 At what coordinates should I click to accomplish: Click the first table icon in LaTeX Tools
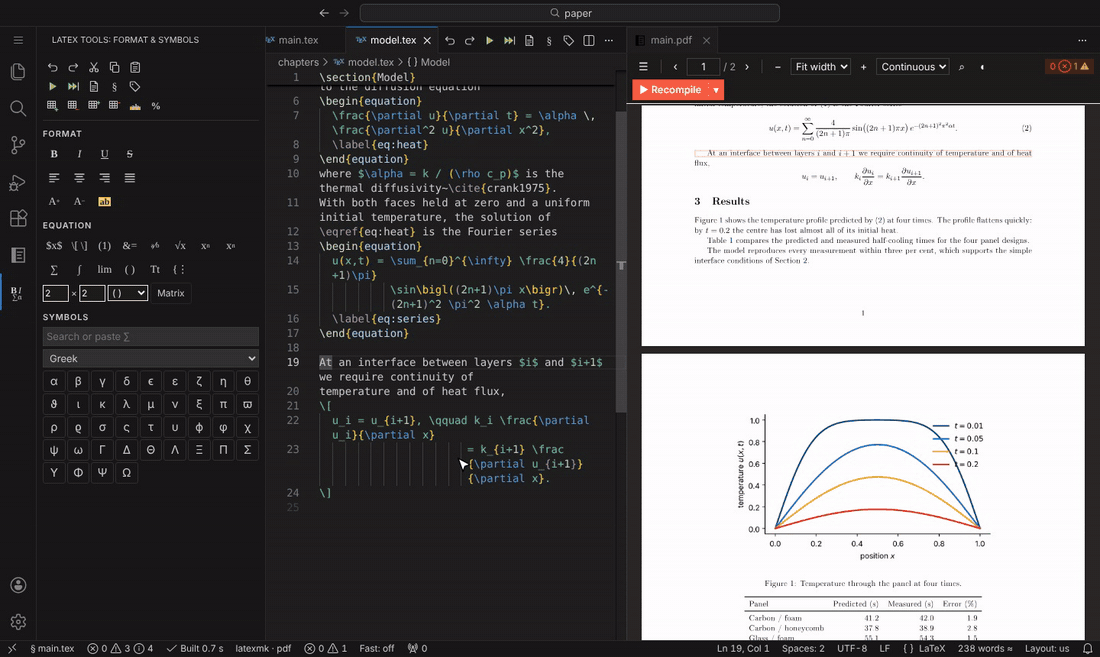(x=52, y=106)
